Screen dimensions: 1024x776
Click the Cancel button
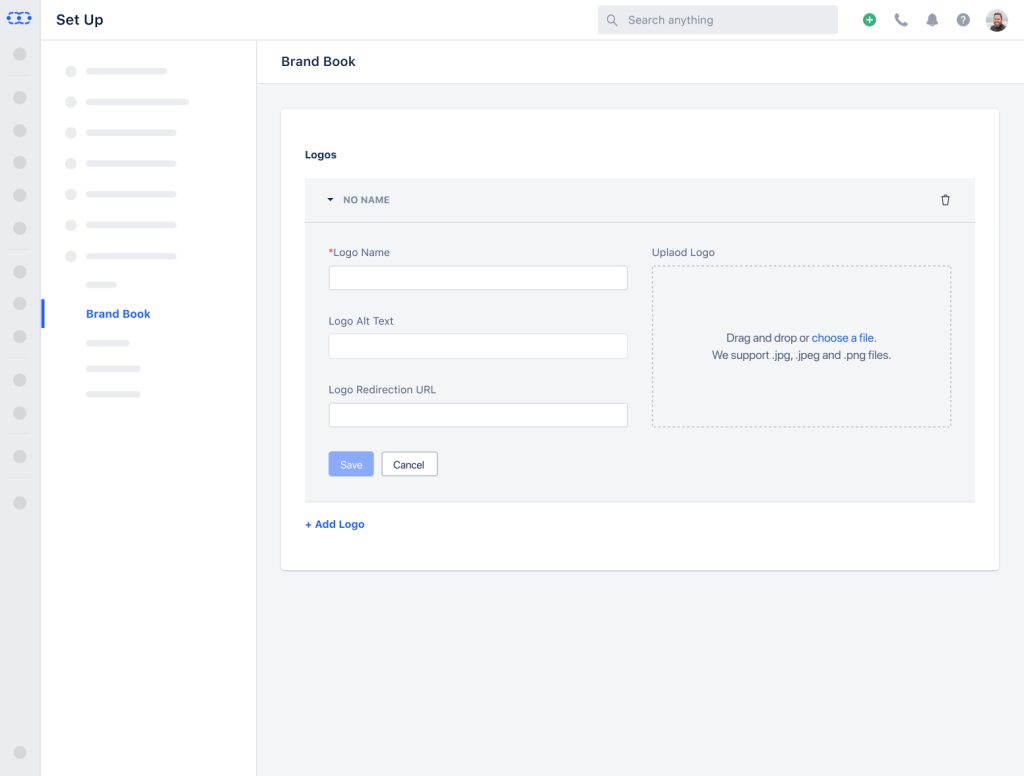pos(409,464)
